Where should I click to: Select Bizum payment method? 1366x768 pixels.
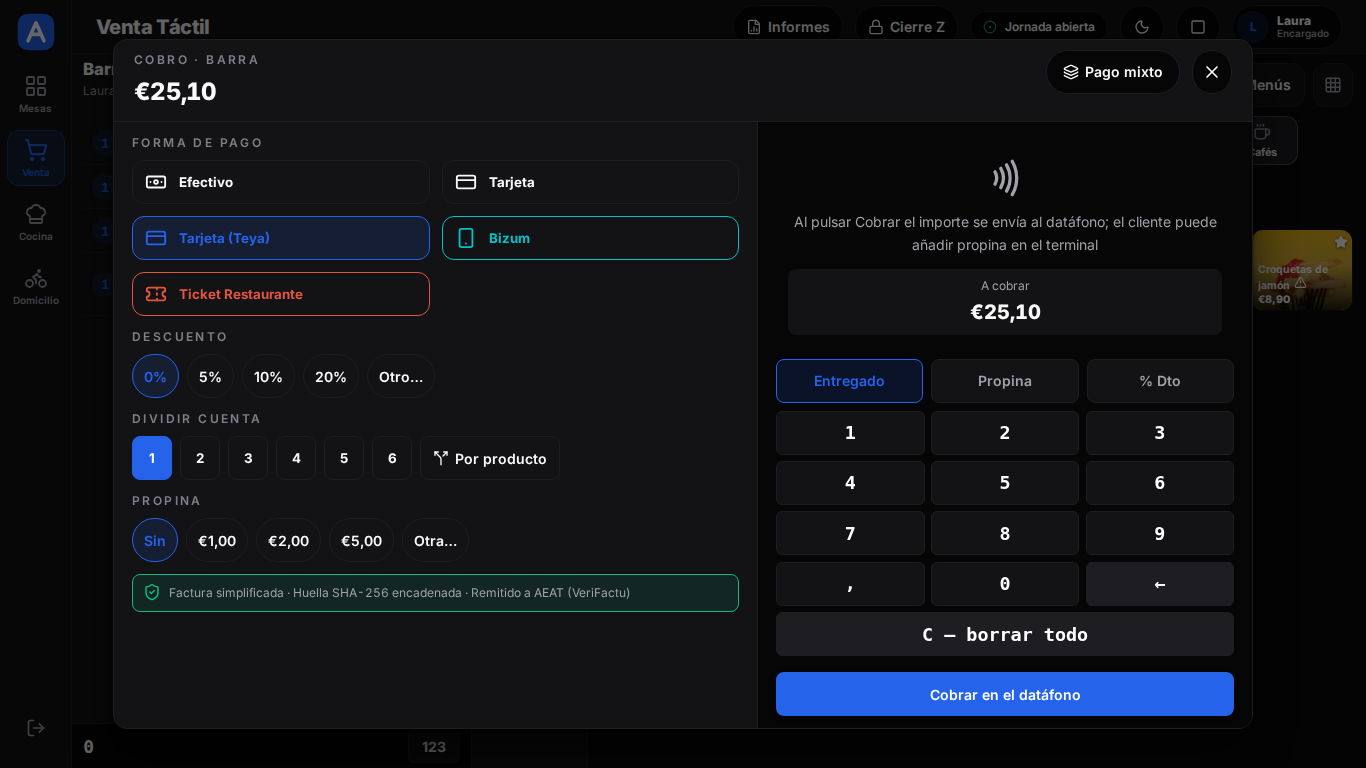[x=590, y=238]
